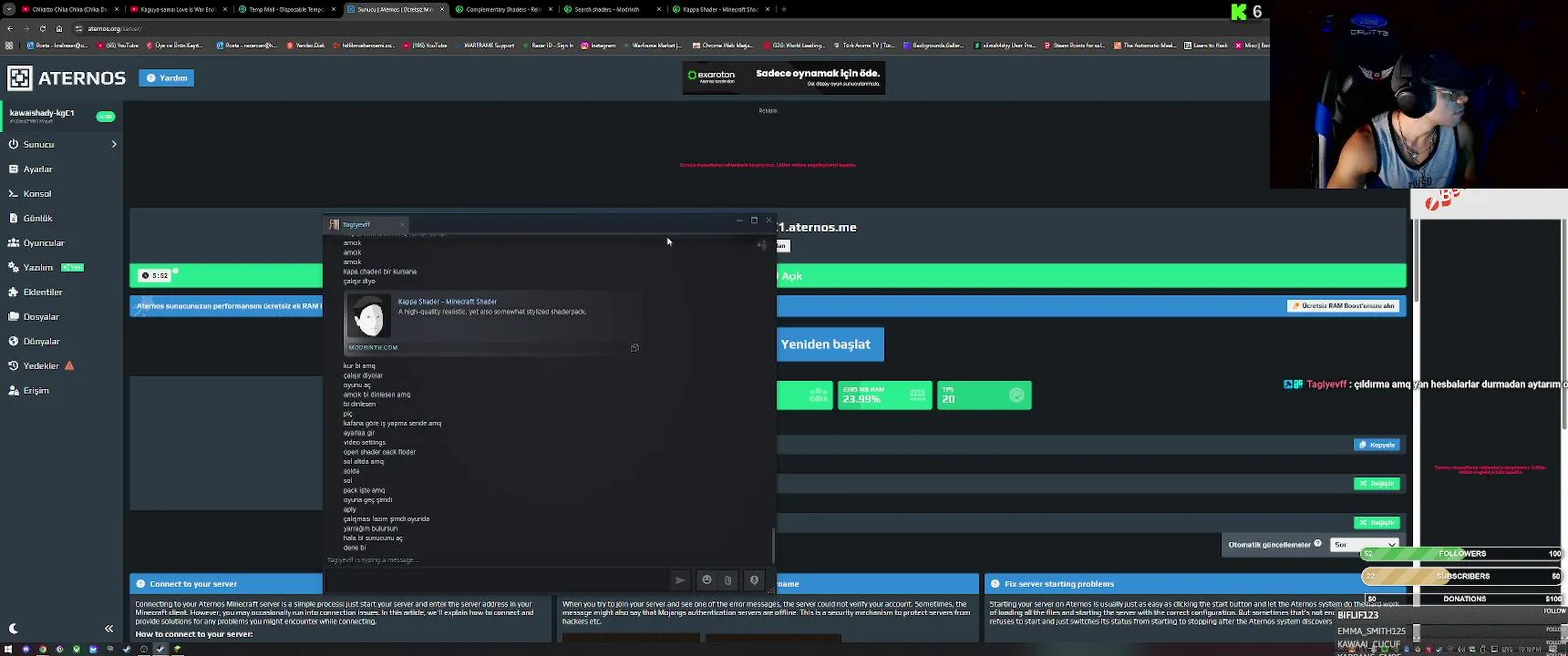The height and width of the screenshot is (656, 1568).
Task: Open Instagram bookmark
Action: click(x=599, y=45)
